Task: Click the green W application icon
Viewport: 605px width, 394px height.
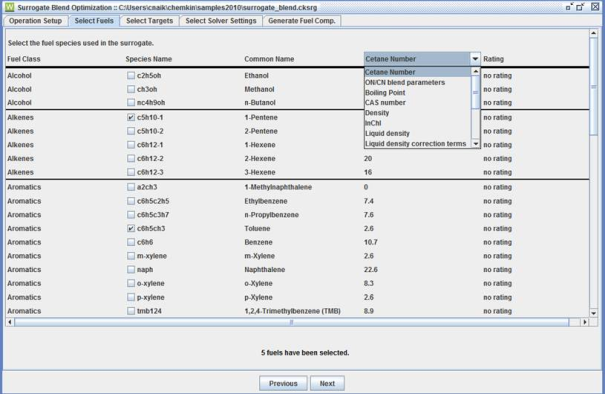Action: pyautogui.click(x=9, y=7)
